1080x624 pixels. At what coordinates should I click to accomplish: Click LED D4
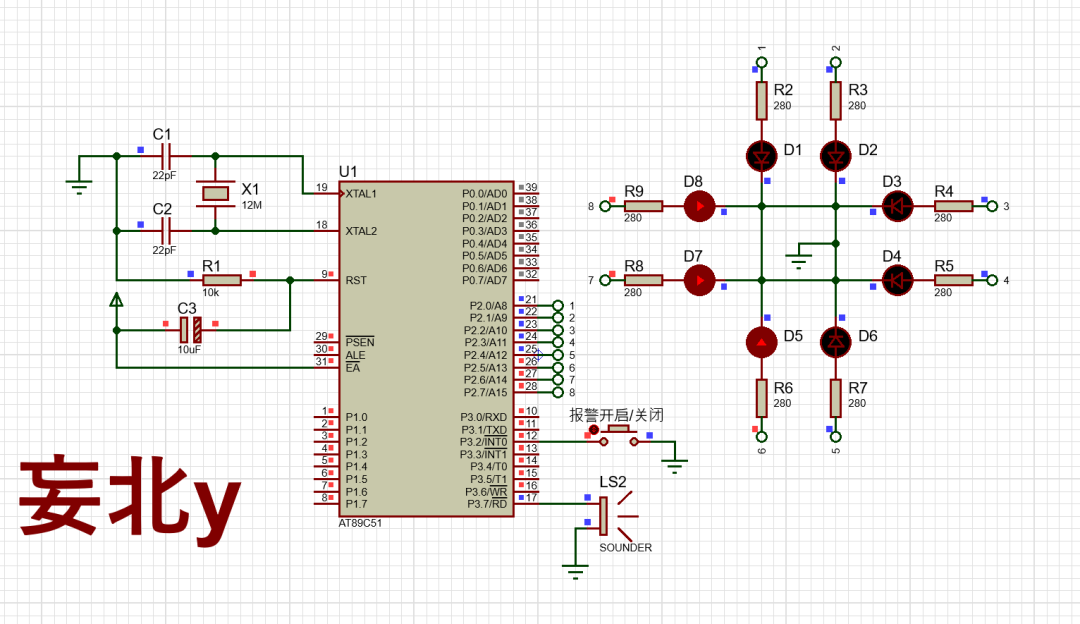pos(897,280)
